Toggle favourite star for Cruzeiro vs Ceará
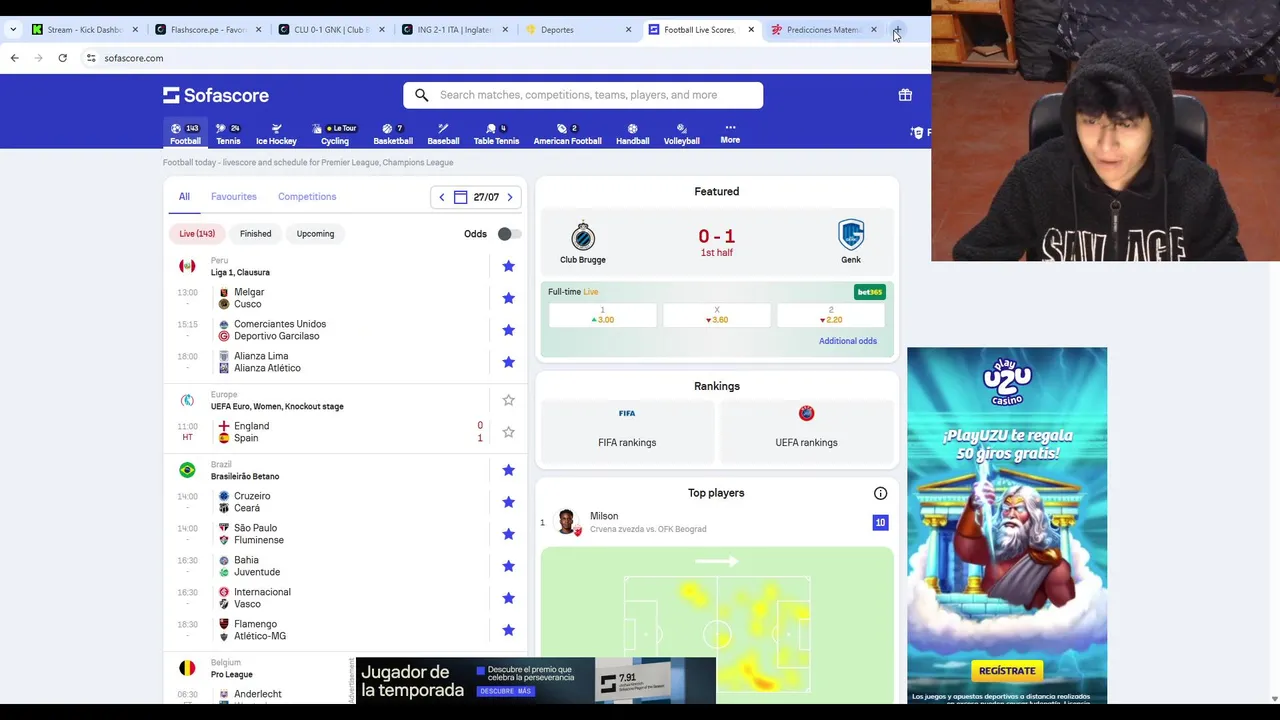 click(508, 502)
